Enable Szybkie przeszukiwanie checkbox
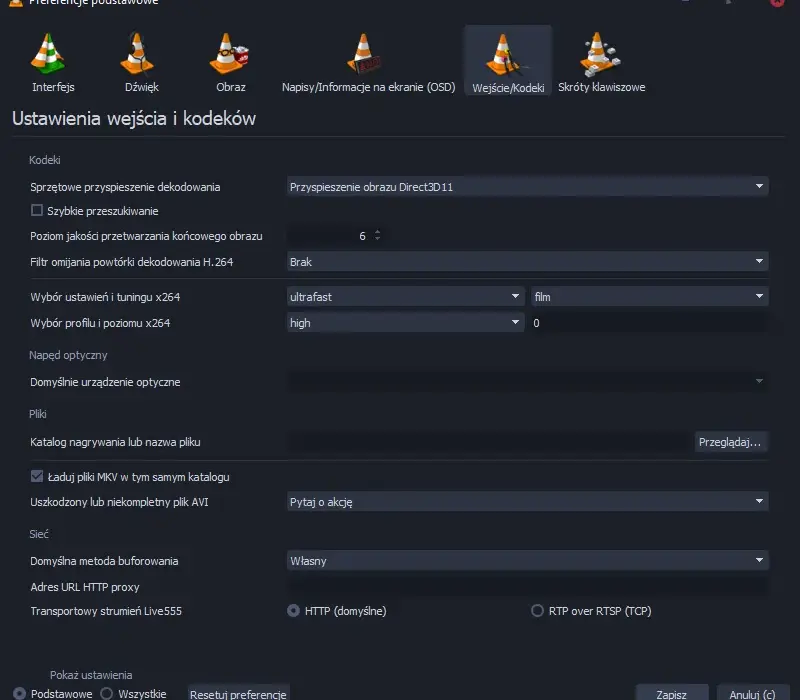The height and width of the screenshot is (700, 800). coord(37,210)
